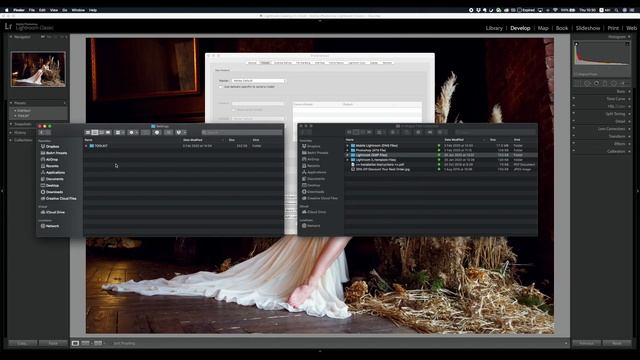Click the Navigator preview thumbnail

(x=38, y=69)
